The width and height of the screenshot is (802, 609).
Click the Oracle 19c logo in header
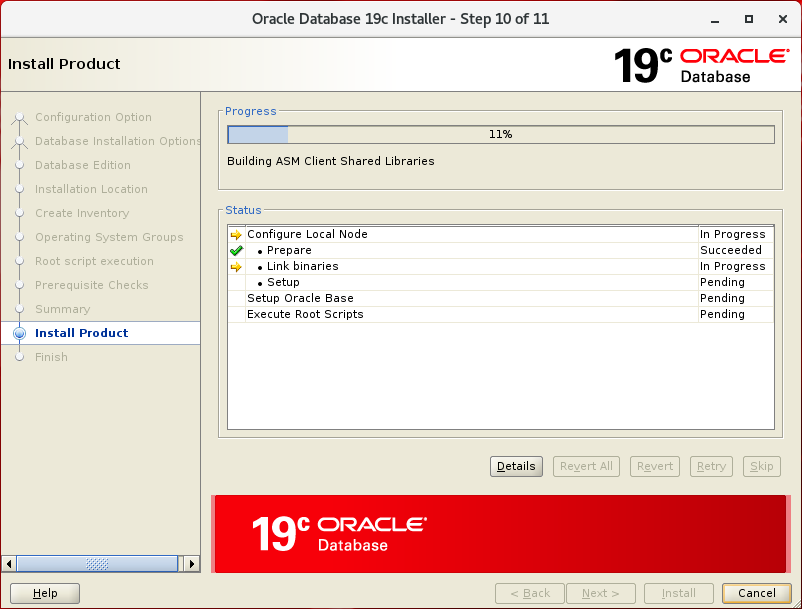tap(701, 65)
